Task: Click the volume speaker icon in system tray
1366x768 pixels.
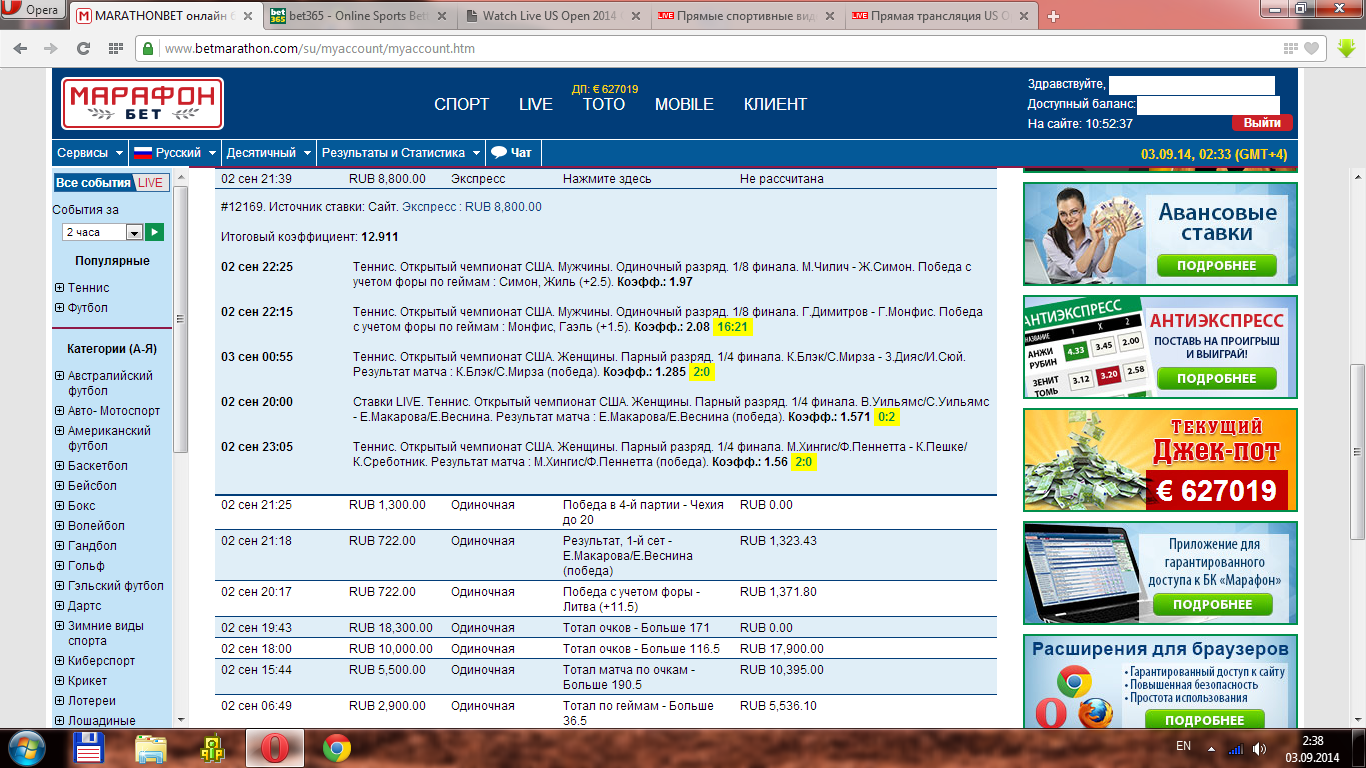Action: (x=1260, y=747)
